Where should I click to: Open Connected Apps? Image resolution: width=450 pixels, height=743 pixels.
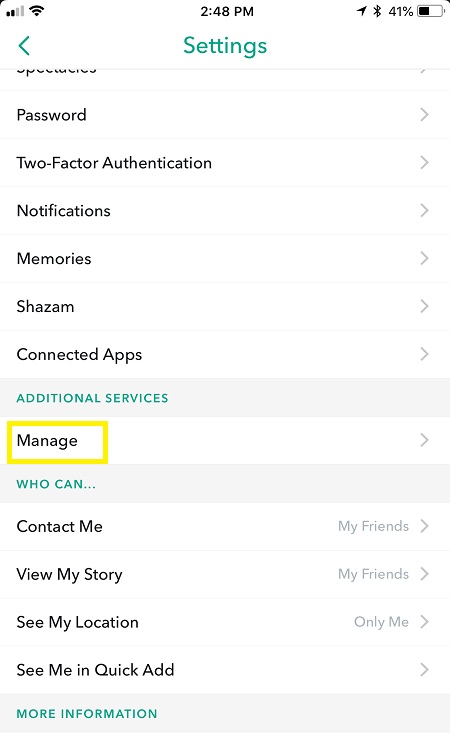coord(225,354)
